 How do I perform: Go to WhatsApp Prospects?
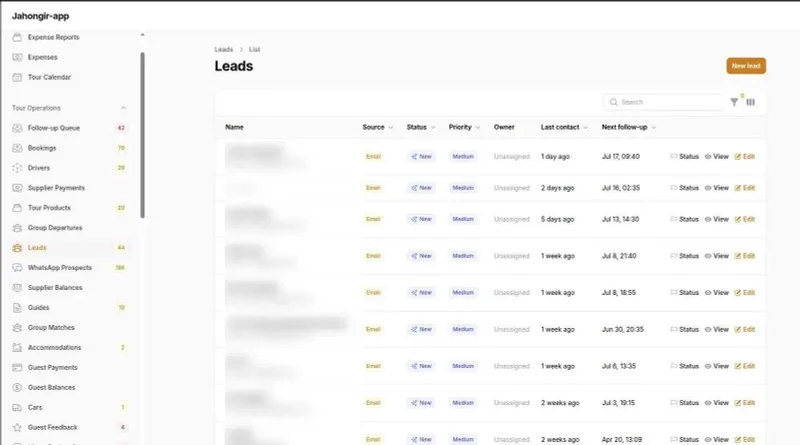[x=60, y=267]
